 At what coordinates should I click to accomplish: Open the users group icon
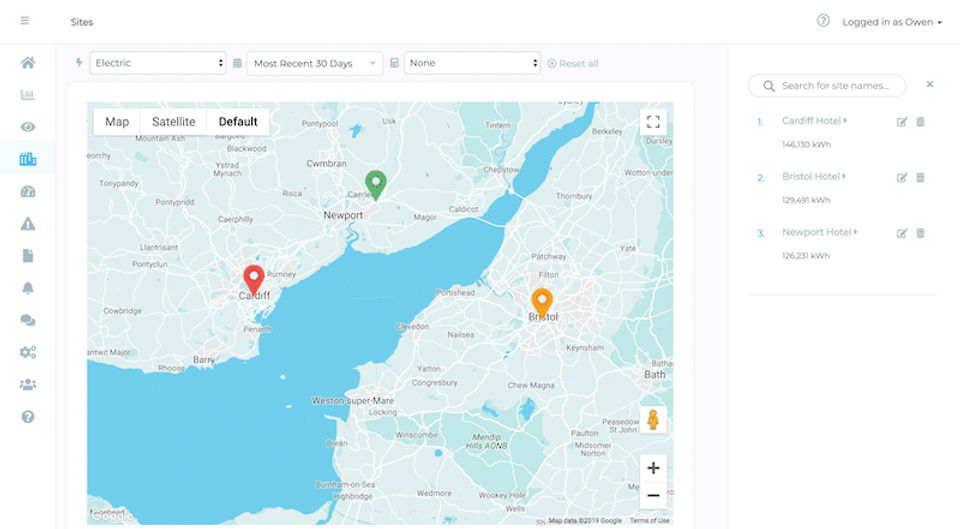click(x=28, y=385)
